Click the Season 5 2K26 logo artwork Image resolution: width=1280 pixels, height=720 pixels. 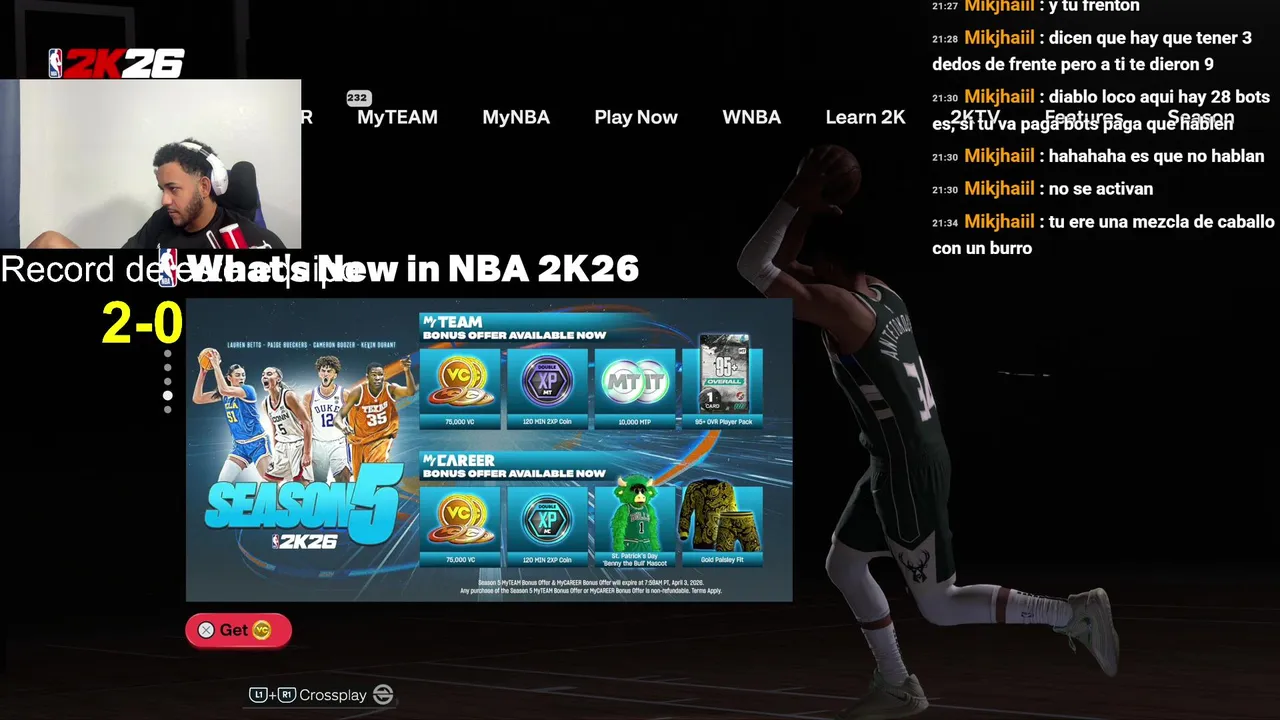point(305,505)
